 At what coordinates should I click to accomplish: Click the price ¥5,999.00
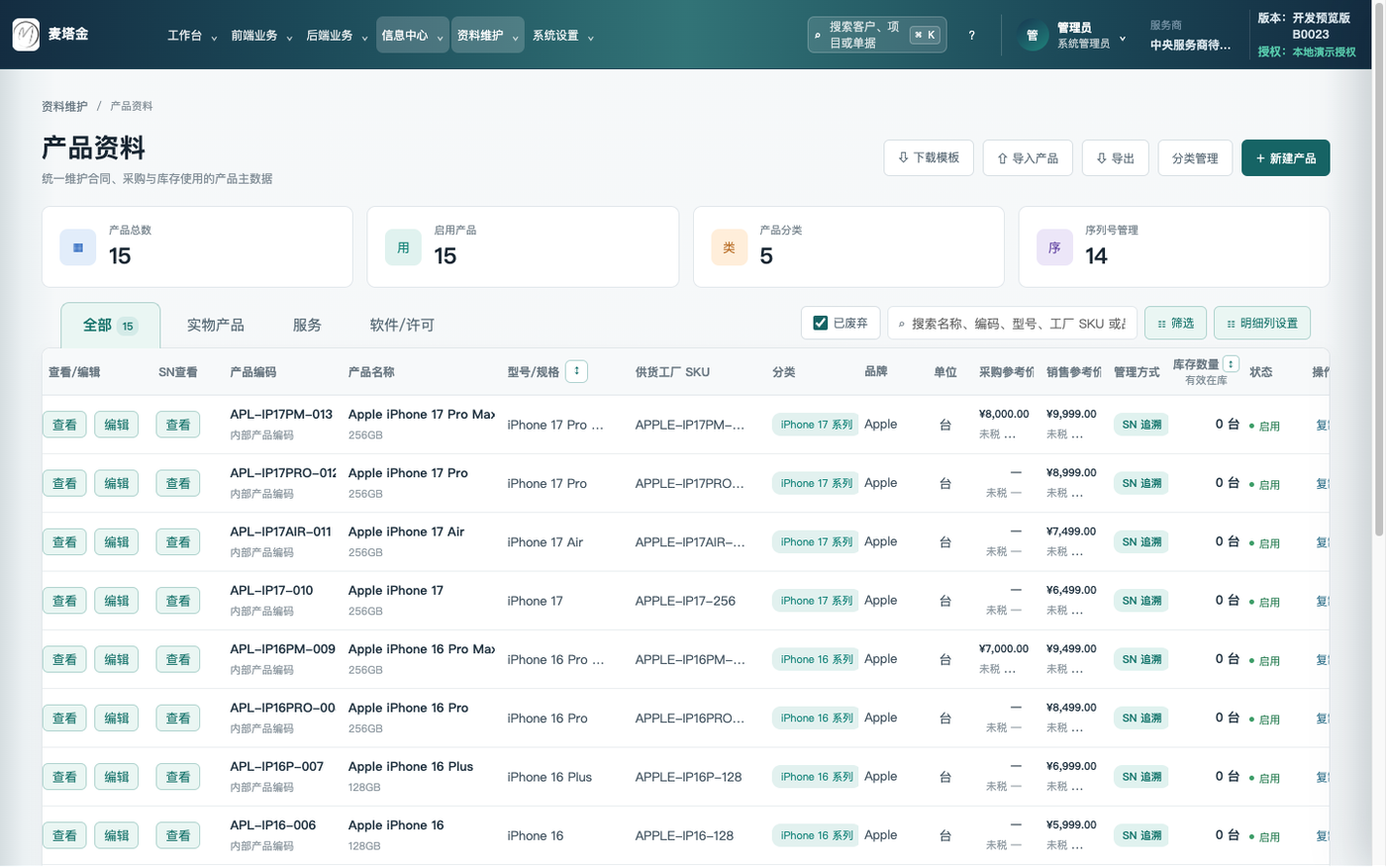coord(1071,824)
